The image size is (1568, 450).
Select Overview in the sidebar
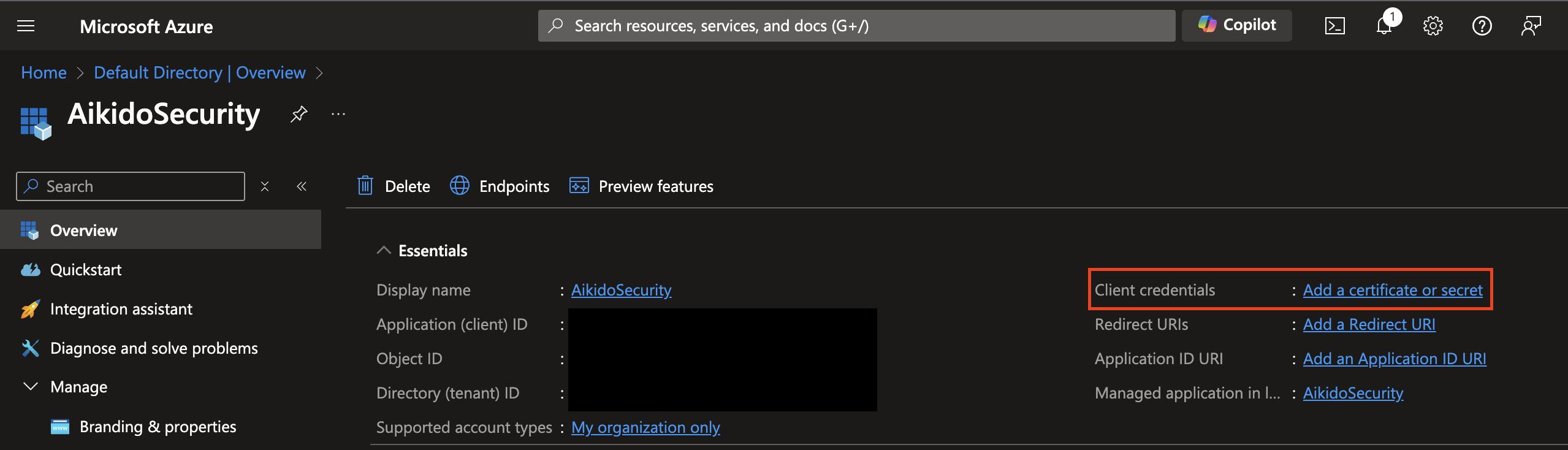161,230
